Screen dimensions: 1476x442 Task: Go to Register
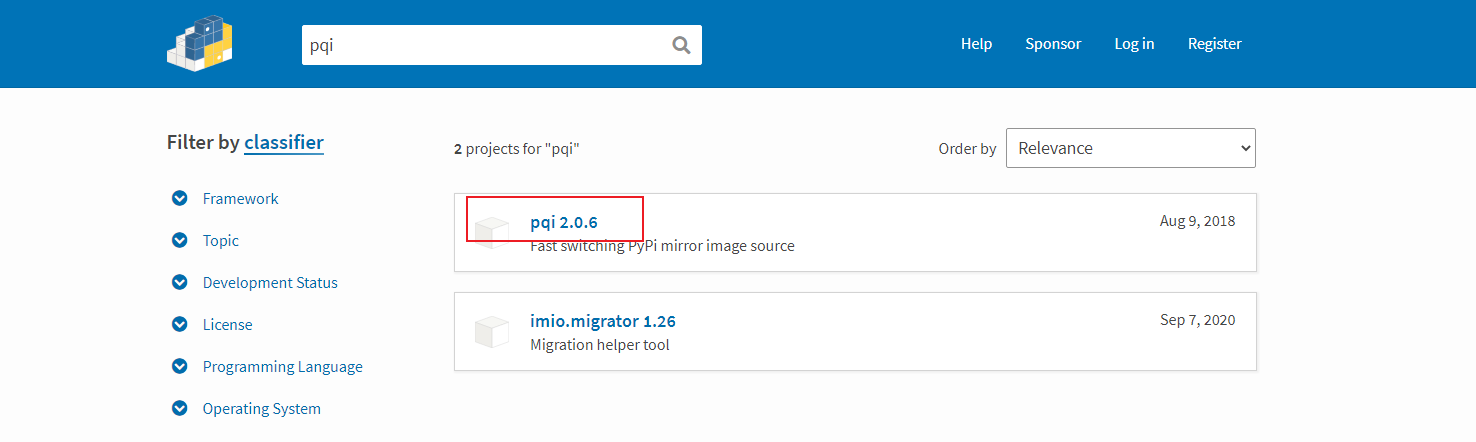(x=1215, y=44)
